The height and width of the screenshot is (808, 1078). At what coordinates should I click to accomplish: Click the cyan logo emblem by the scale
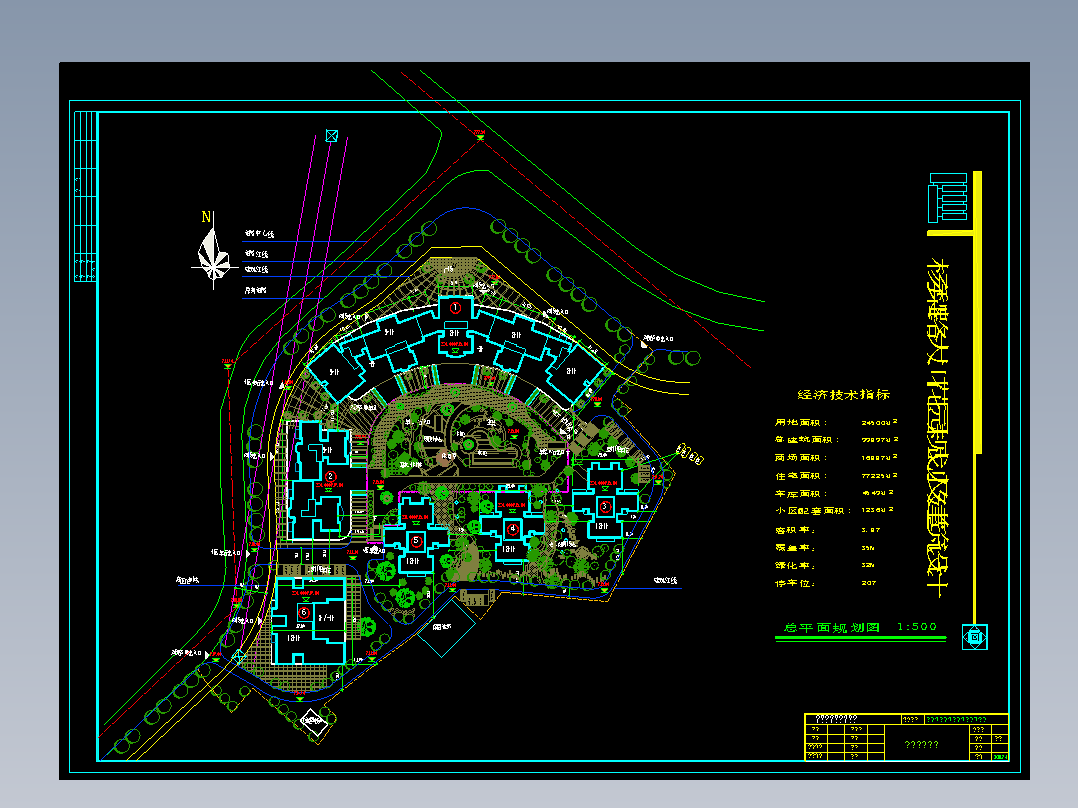tap(974, 637)
